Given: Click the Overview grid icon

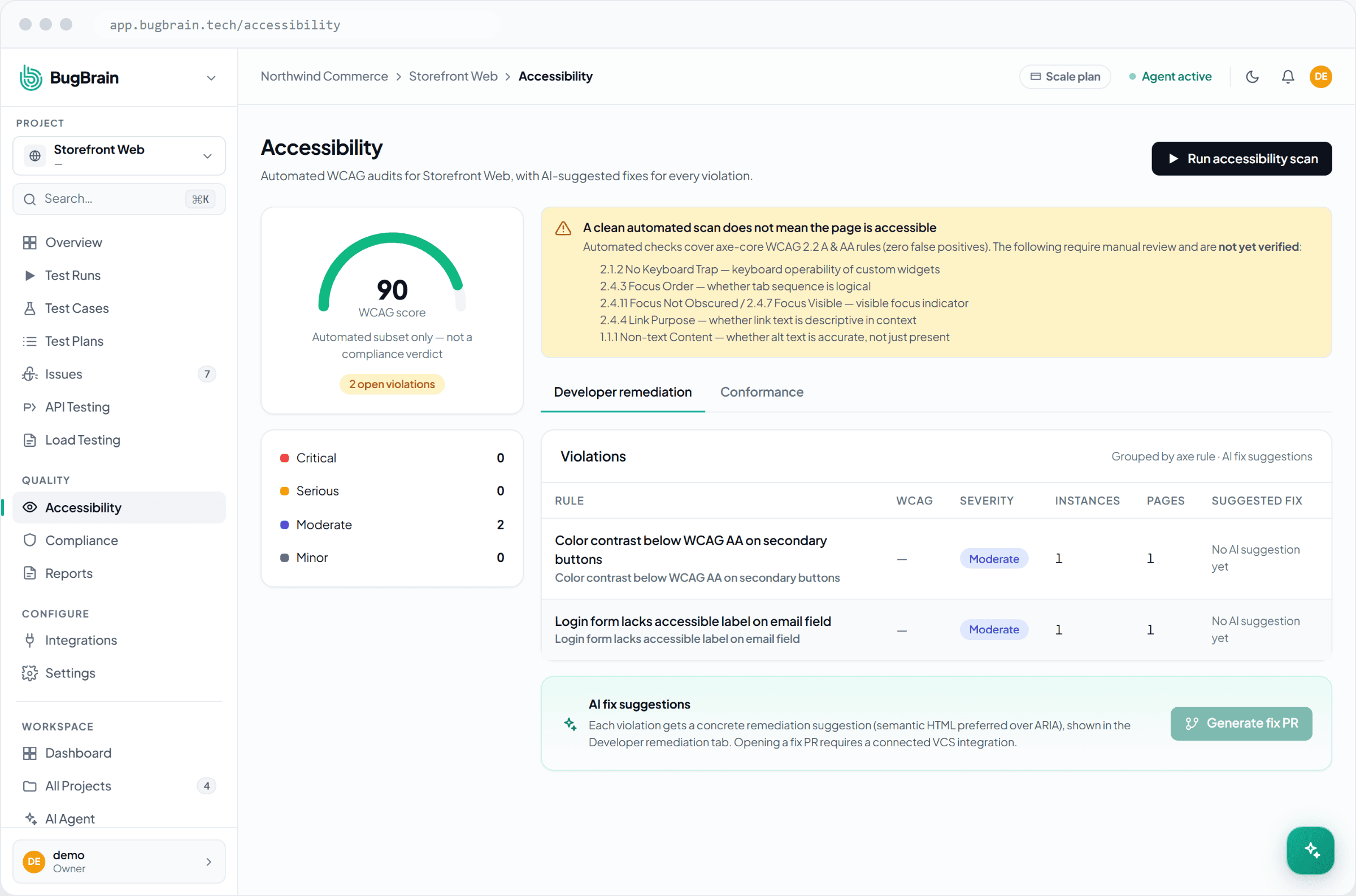Looking at the screenshot, I should pyautogui.click(x=30, y=242).
